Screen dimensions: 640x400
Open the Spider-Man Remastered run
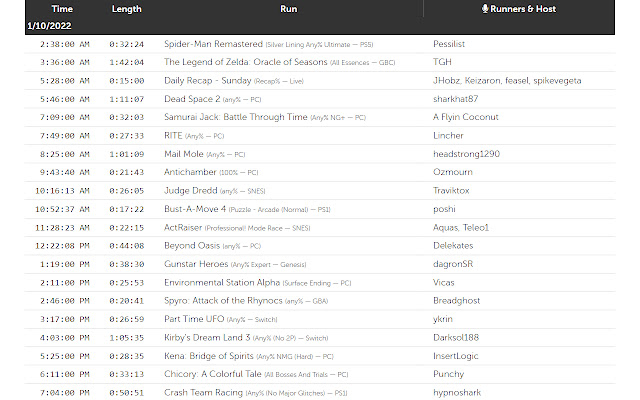coord(213,44)
